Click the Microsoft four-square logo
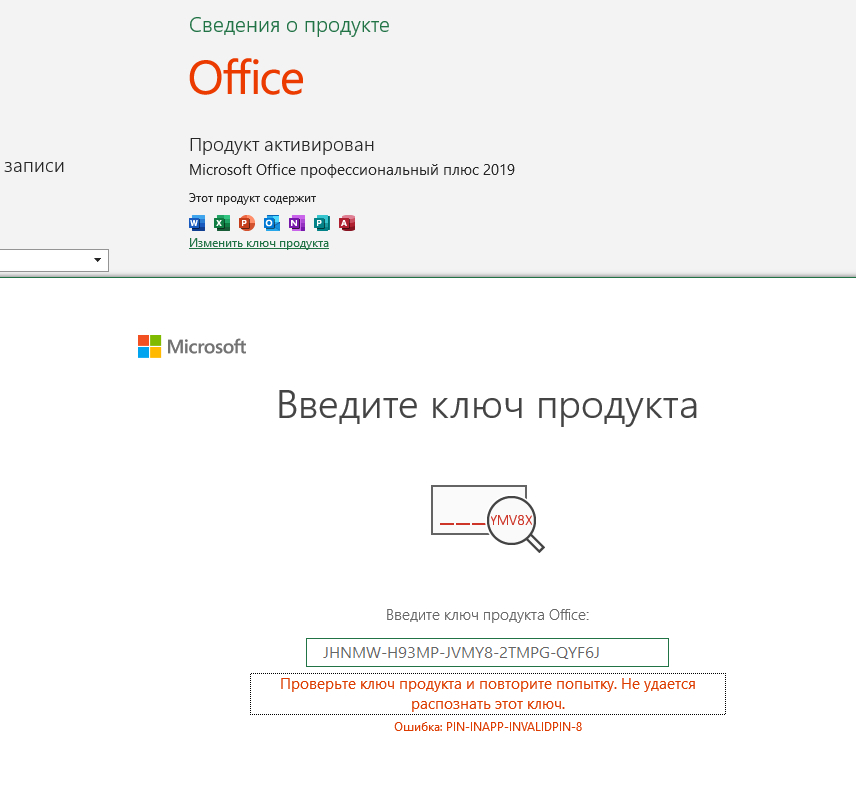Viewport: 856px width, 790px height. [149, 346]
